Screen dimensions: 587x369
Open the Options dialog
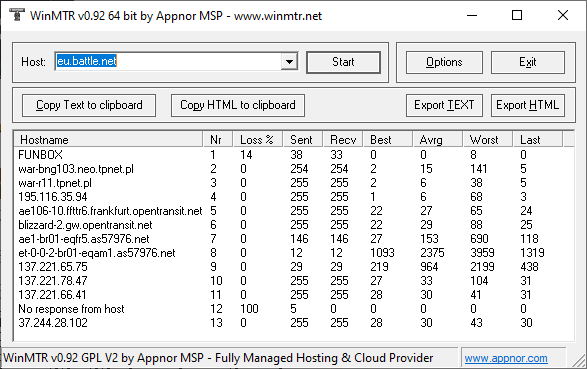444,62
